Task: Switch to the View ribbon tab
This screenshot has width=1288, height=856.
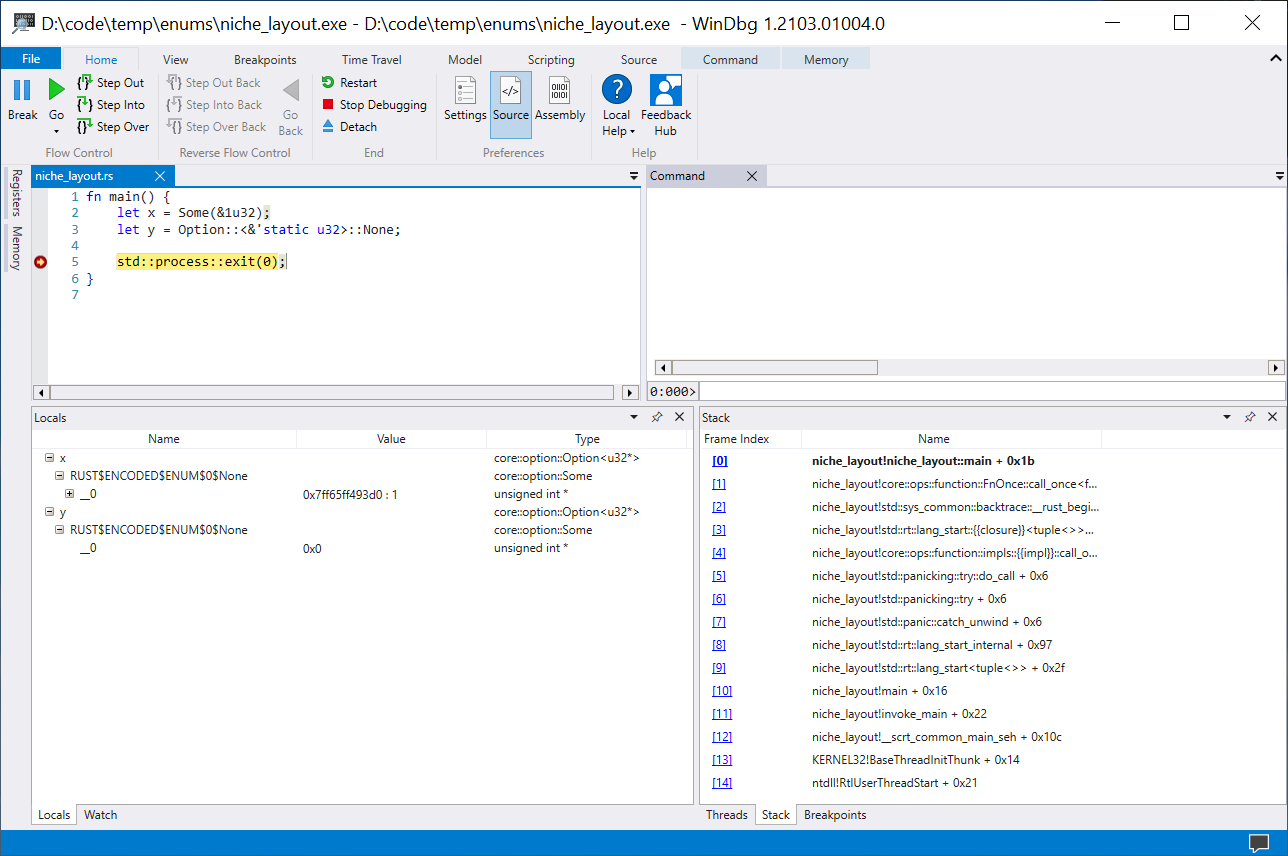Action: coord(175,60)
